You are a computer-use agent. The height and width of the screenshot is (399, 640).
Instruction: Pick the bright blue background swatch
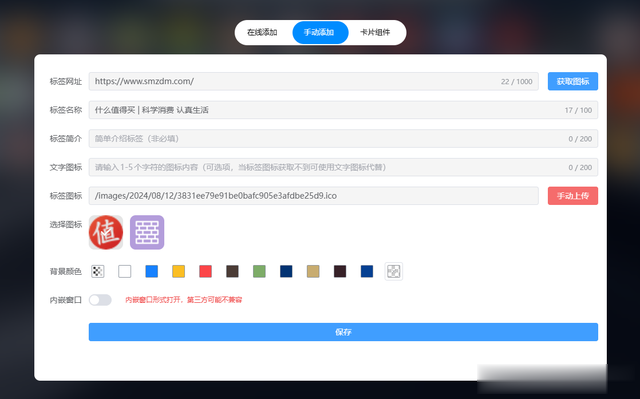click(x=151, y=271)
